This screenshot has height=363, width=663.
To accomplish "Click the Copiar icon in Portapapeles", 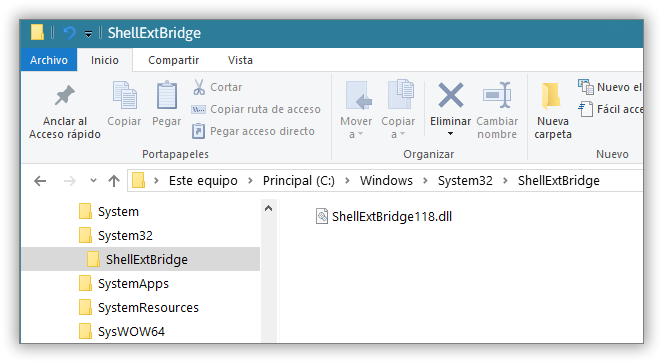I will click(124, 95).
